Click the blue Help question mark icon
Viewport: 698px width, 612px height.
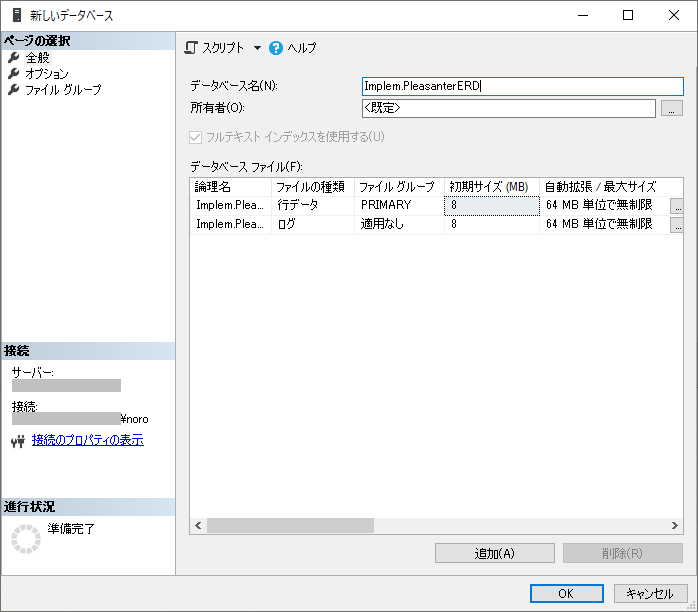pos(276,48)
